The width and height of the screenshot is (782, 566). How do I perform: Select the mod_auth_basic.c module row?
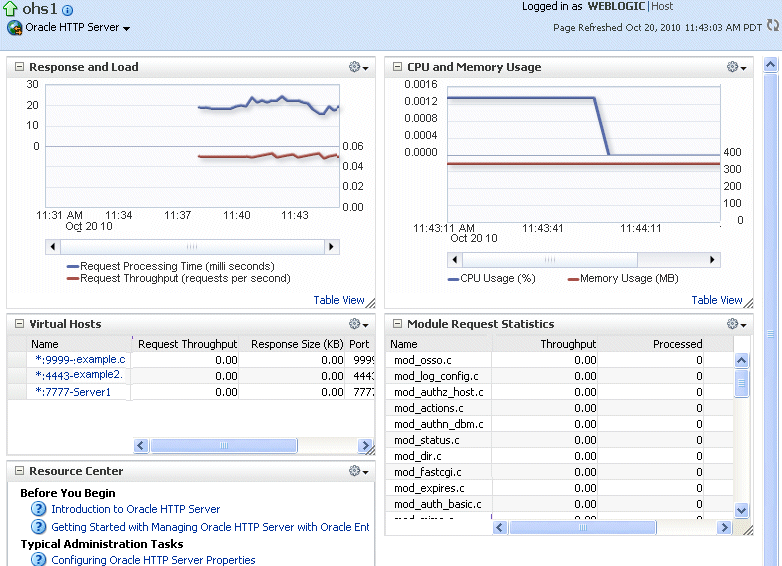(x=560, y=504)
